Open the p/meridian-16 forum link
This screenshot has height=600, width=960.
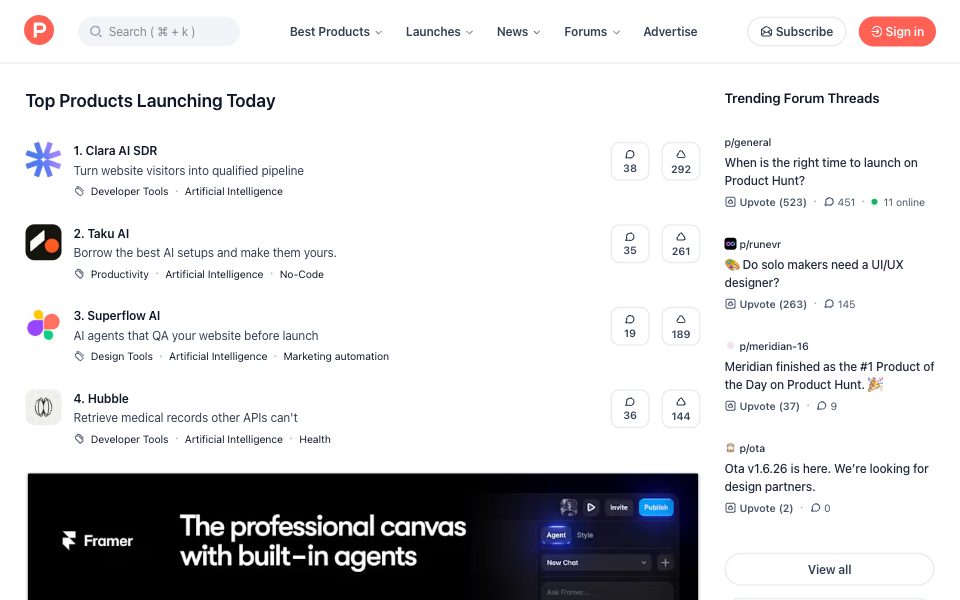pyautogui.click(x=773, y=346)
